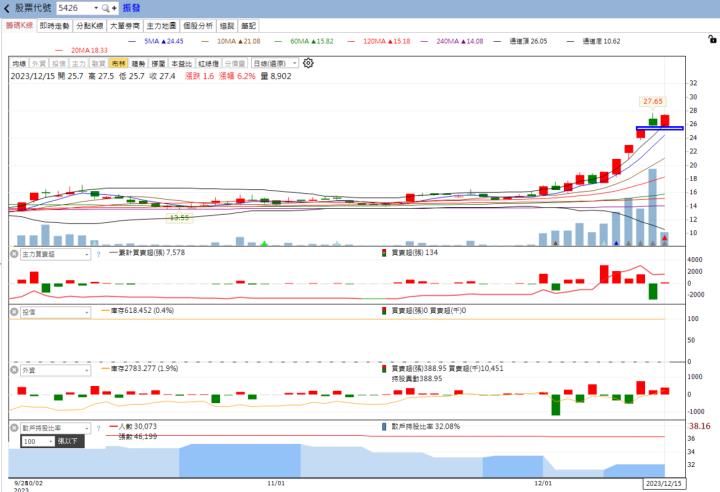720x492 pixels.
Task: Toggle the 本益比 overlay button
Action: [x=181, y=63]
